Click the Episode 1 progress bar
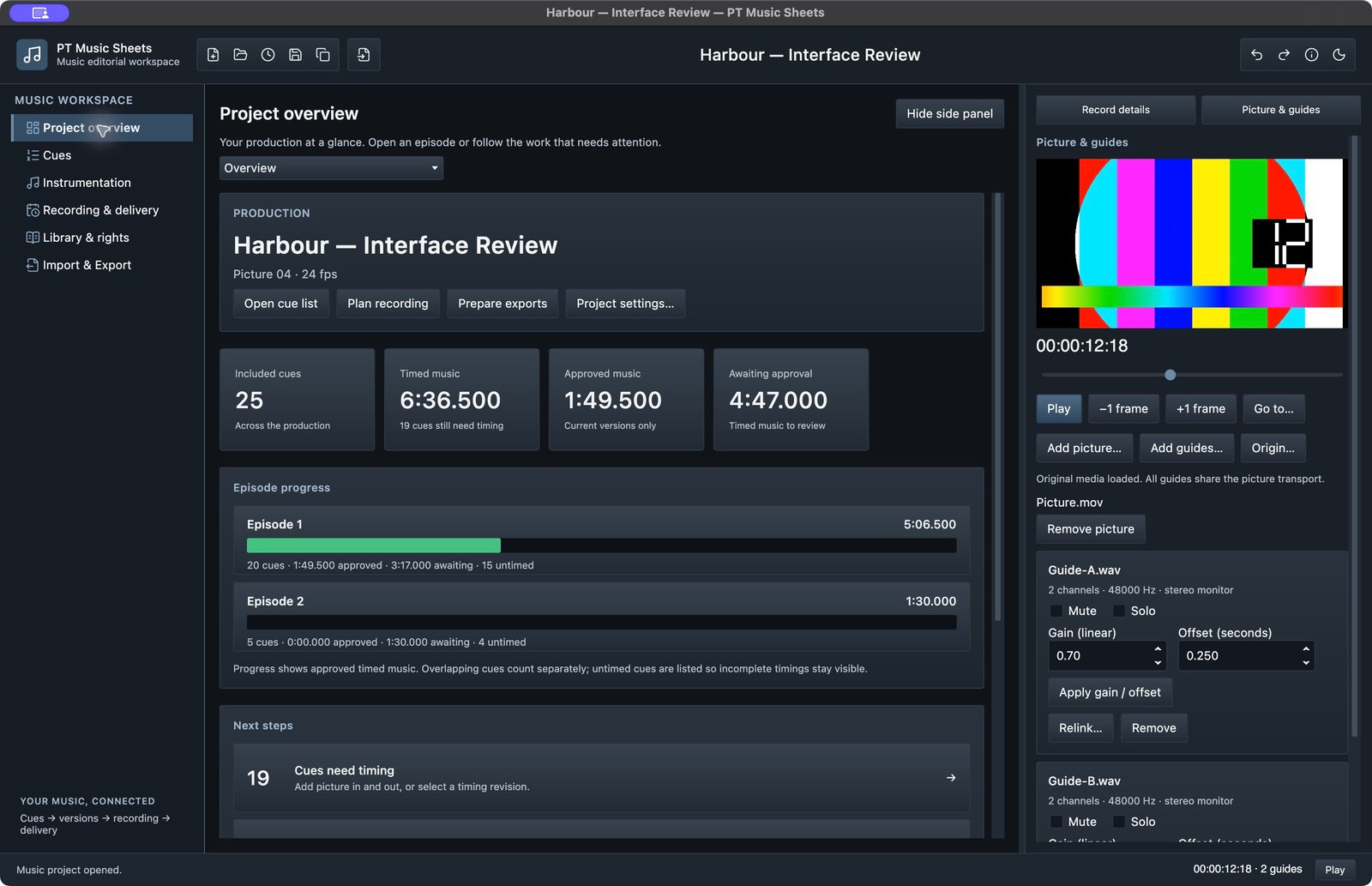The image size is (1372, 886). (x=602, y=545)
